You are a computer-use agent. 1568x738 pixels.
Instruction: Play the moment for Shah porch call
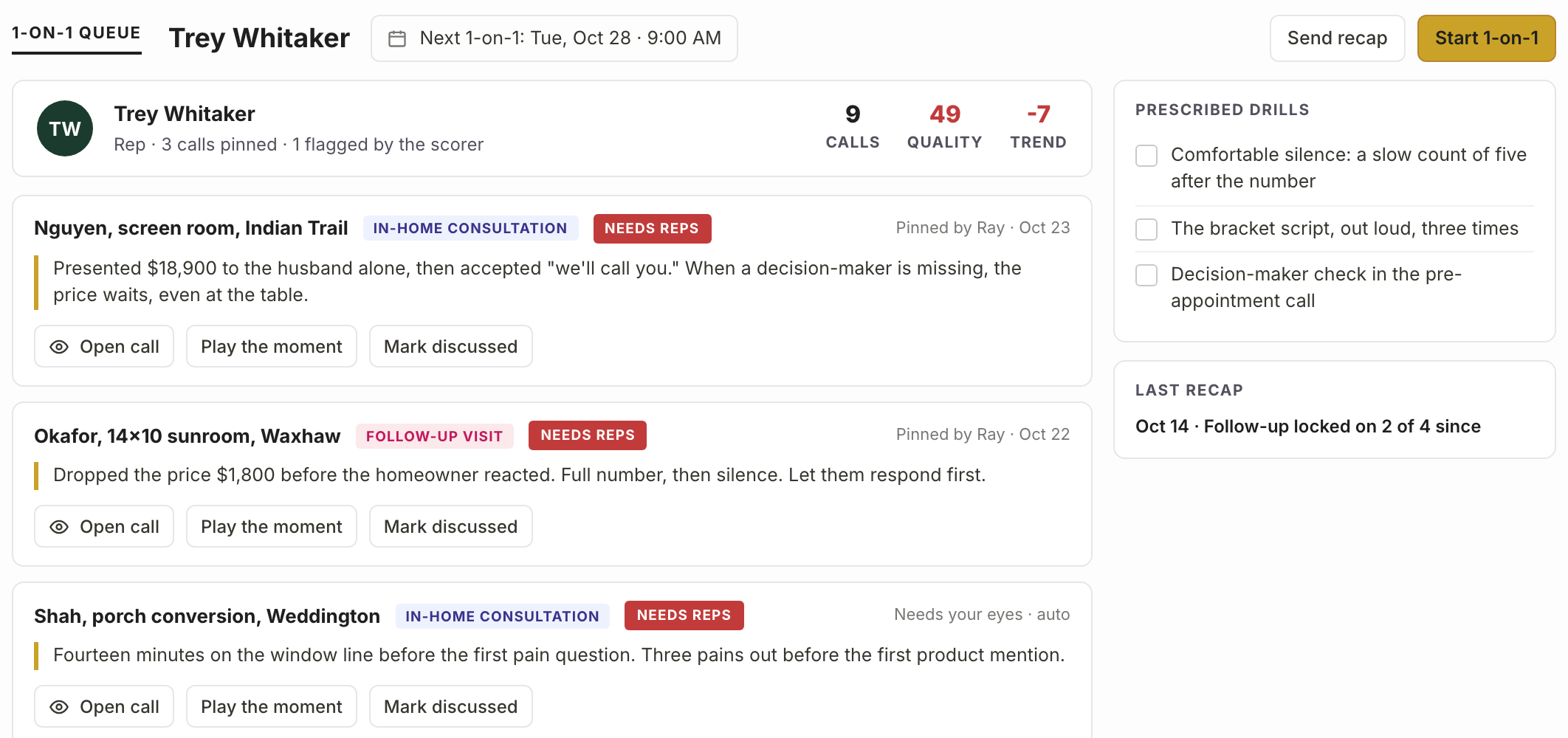(x=272, y=706)
